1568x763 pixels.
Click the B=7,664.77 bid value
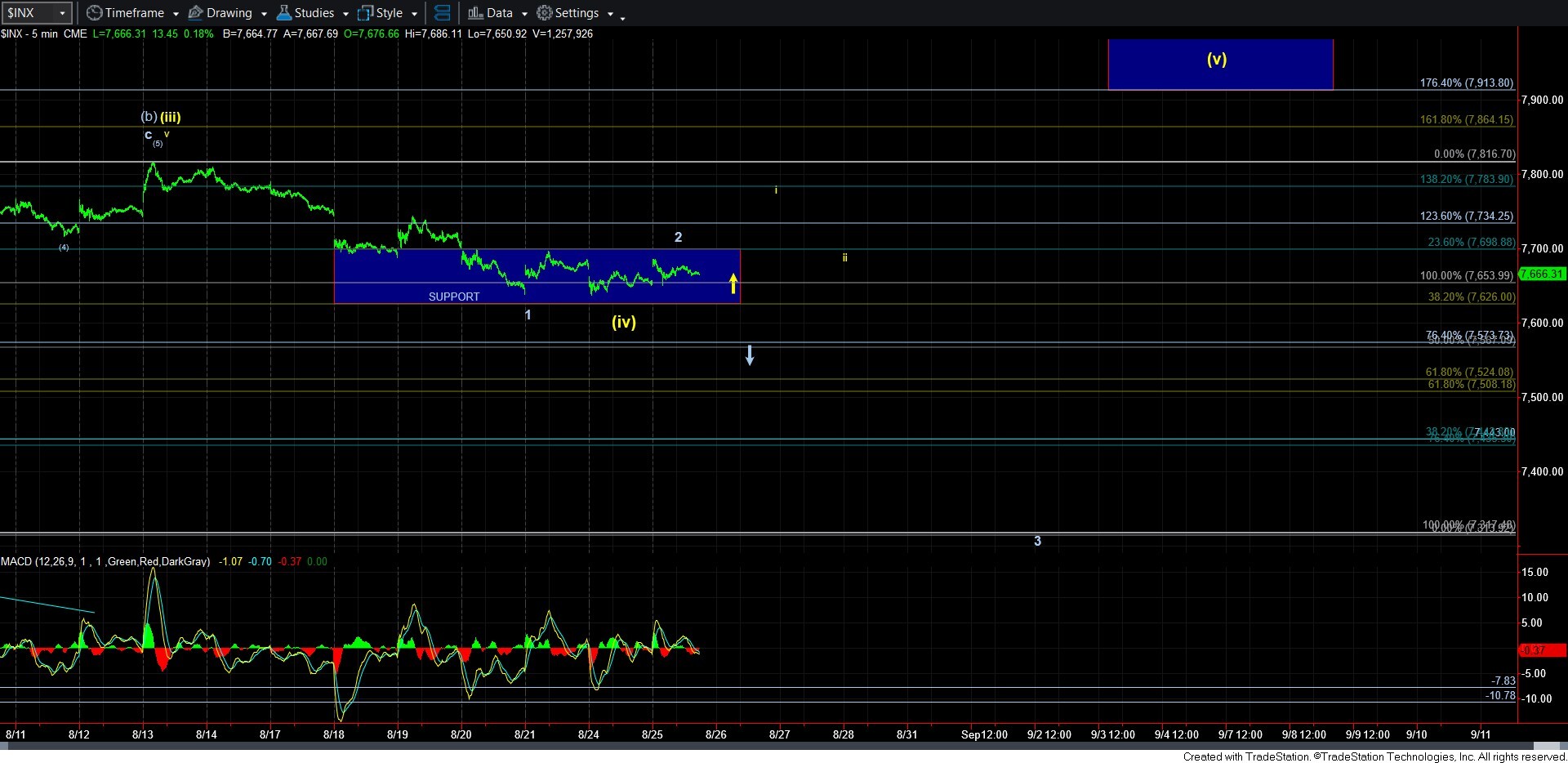click(x=250, y=33)
